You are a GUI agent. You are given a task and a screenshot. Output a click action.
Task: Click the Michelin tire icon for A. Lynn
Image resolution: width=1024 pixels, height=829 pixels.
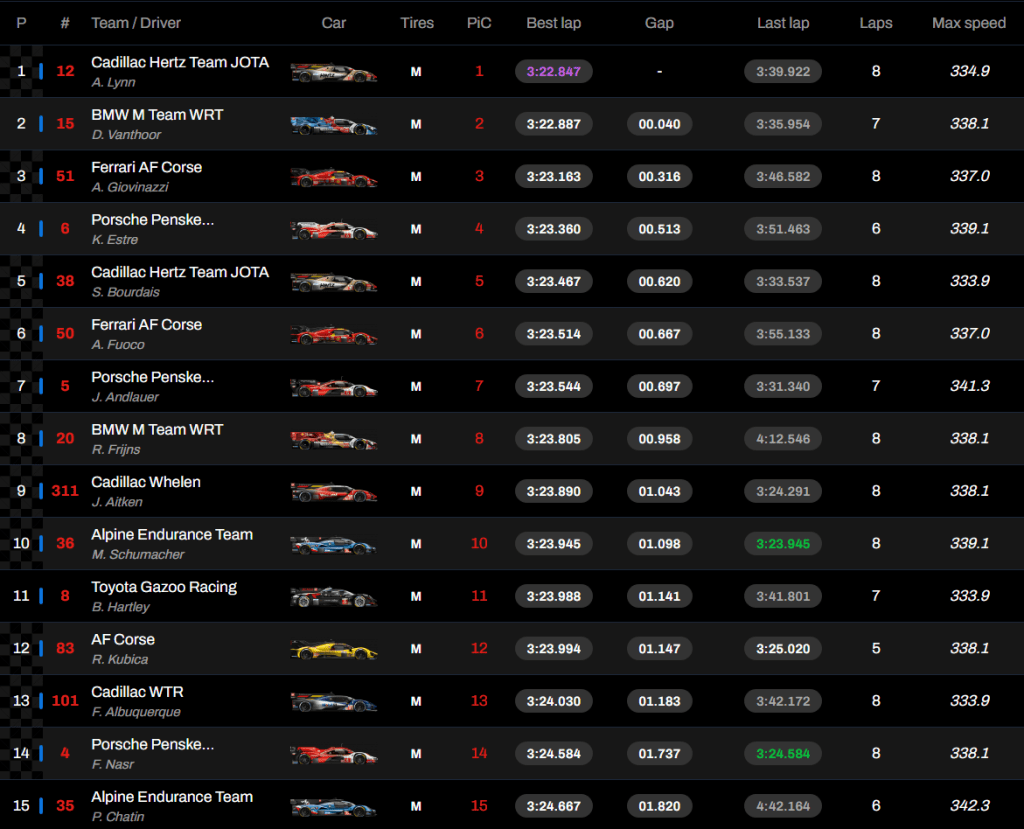coord(416,72)
